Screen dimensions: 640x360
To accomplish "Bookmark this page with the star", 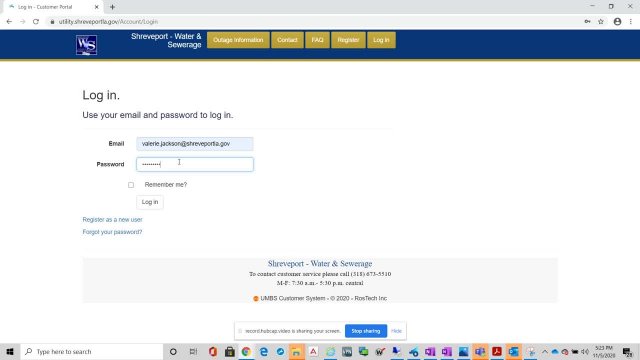I will pyautogui.click(x=601, y=22).
